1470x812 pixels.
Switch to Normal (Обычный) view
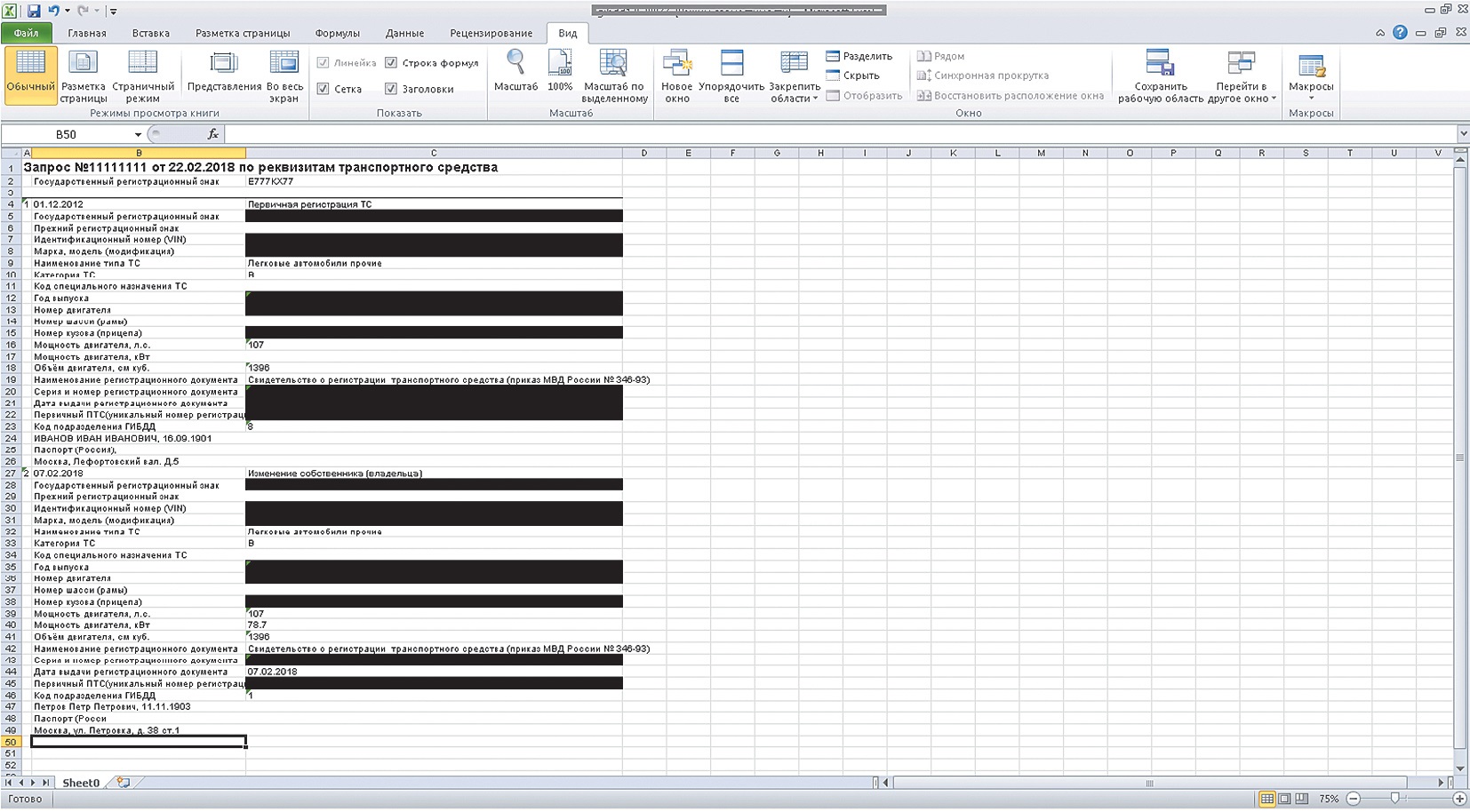[30, 76]
